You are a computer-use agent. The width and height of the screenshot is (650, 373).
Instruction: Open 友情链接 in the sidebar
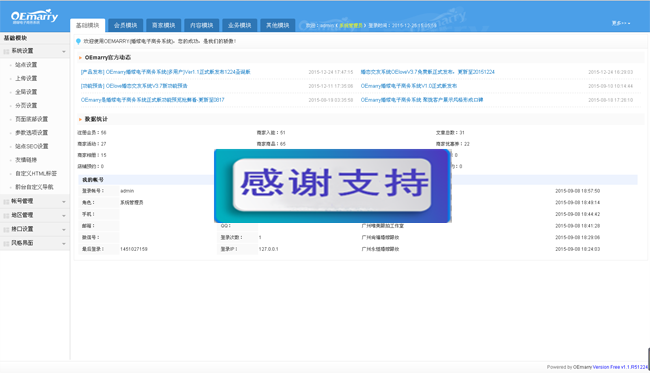click(26, 160)
